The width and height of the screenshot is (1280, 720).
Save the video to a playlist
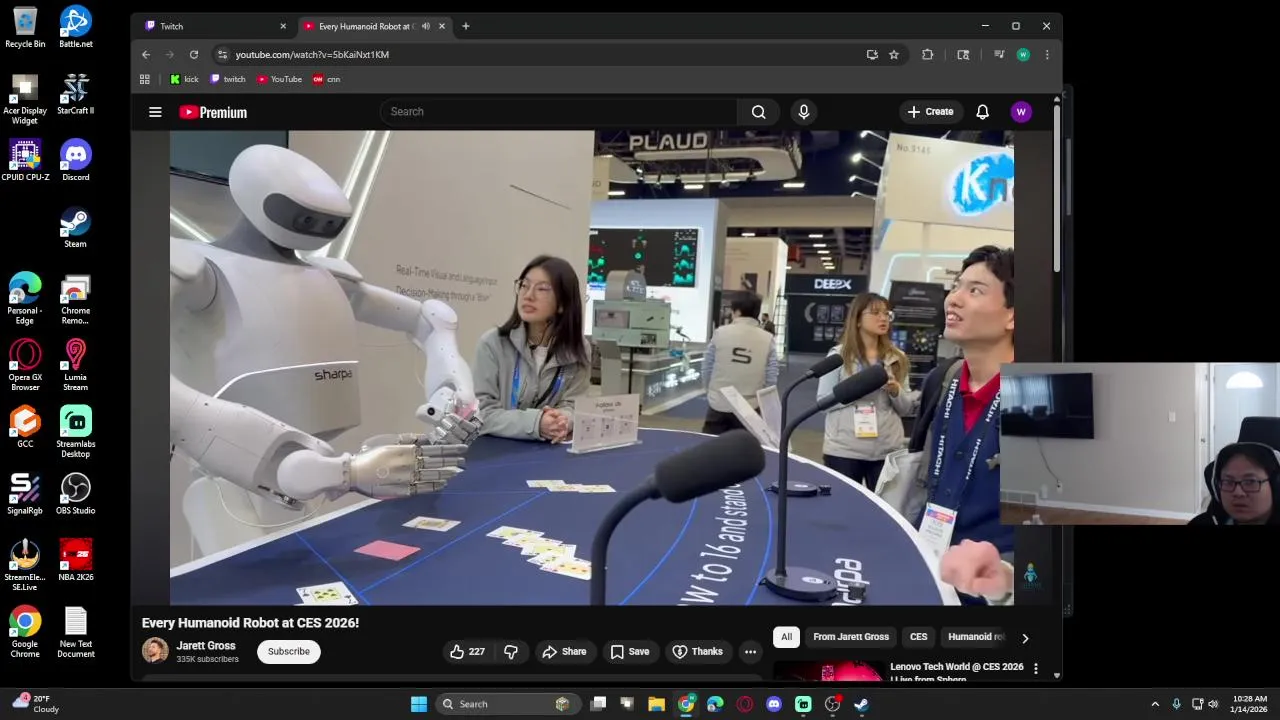coord(630,652)
